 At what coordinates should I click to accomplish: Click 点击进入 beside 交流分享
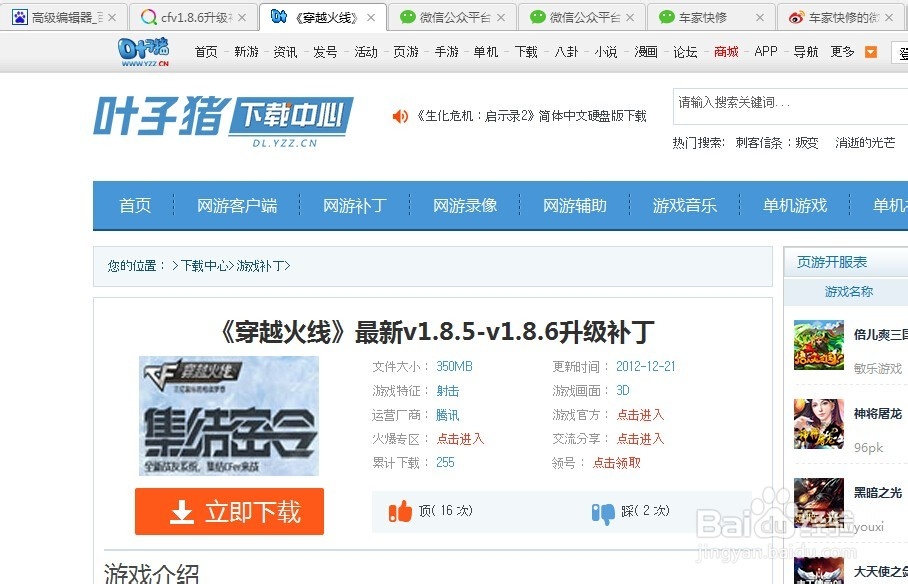coord(640,439)
